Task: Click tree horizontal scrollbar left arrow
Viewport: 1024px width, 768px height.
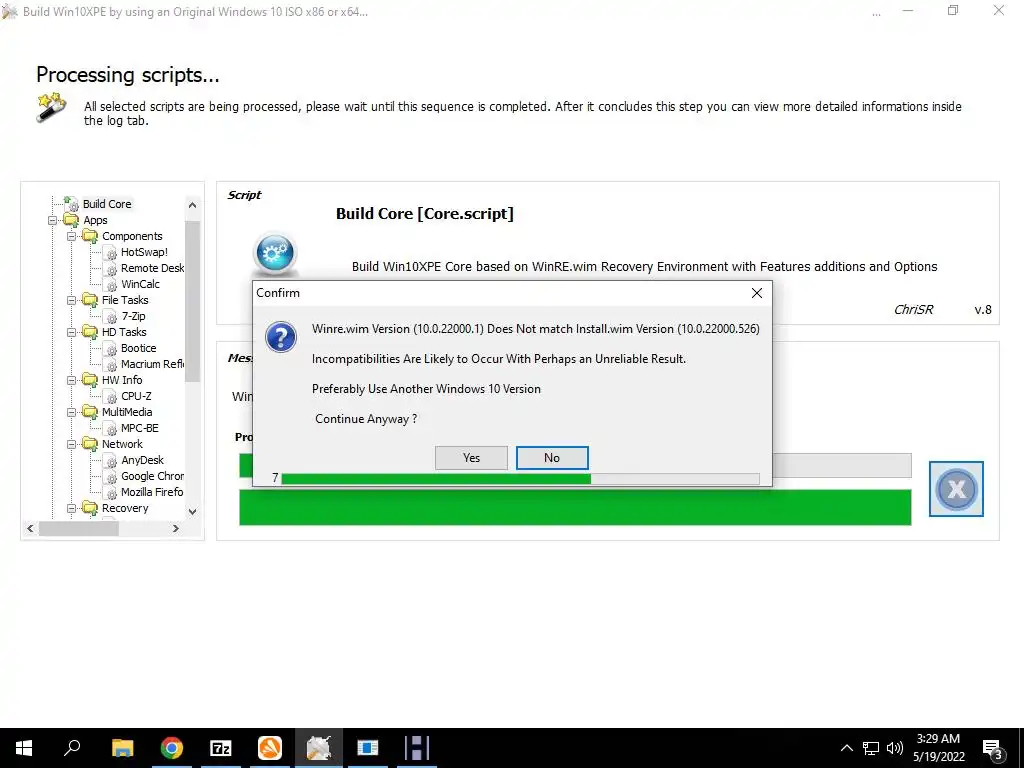Action: [30, 528]
